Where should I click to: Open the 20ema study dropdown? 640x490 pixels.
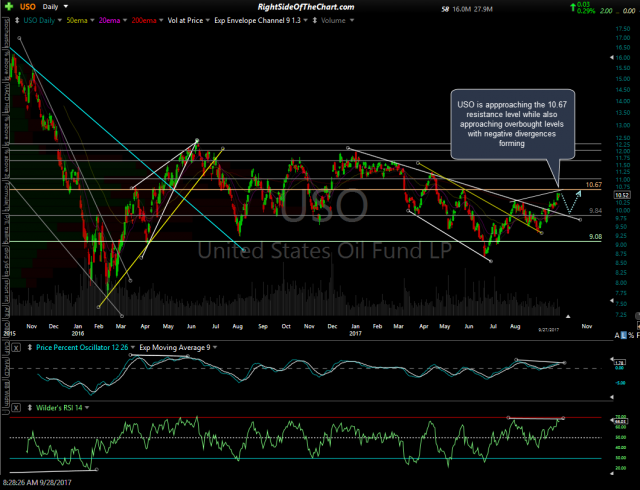tap(124, 20)
